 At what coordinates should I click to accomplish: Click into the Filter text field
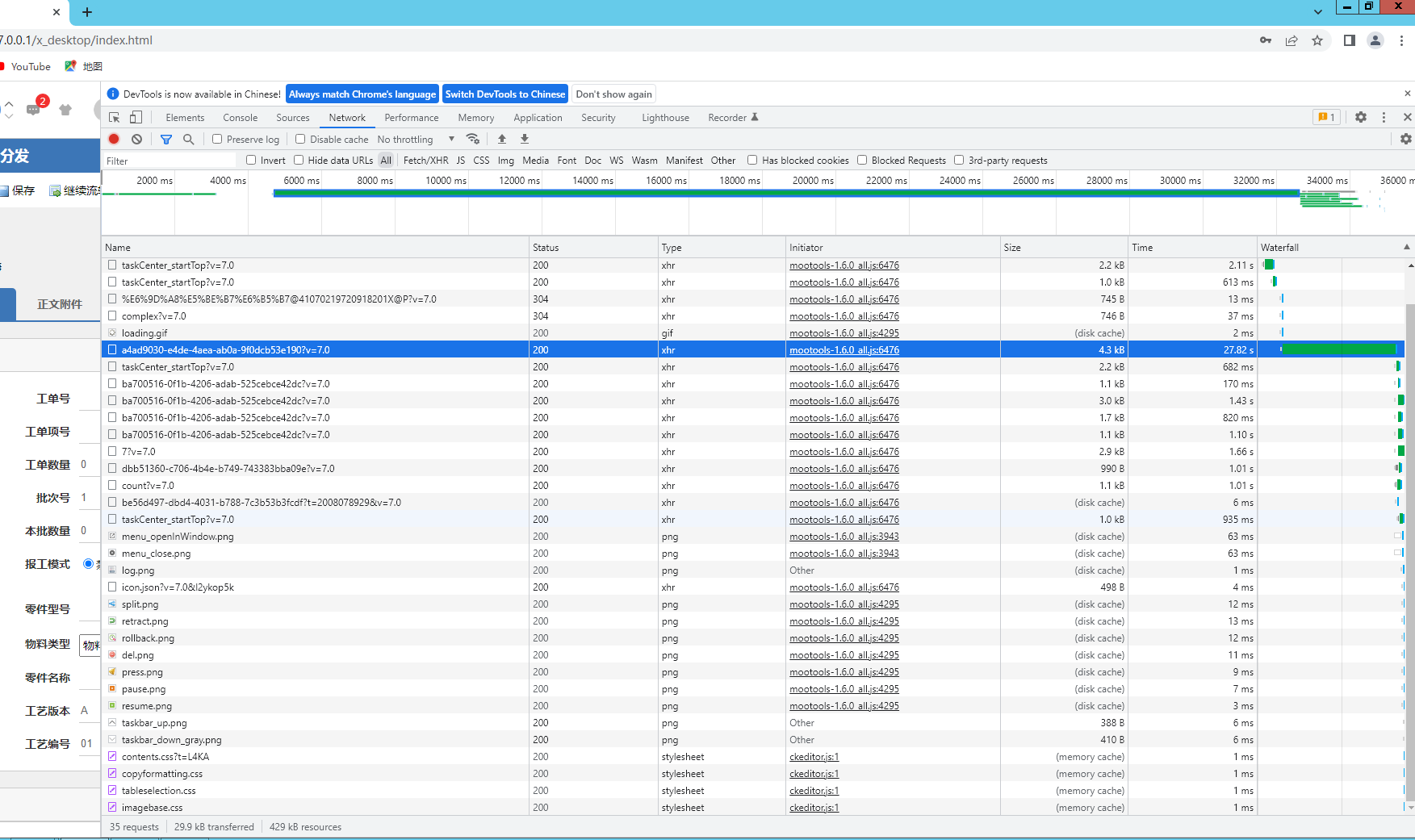[x=170, y=161]
